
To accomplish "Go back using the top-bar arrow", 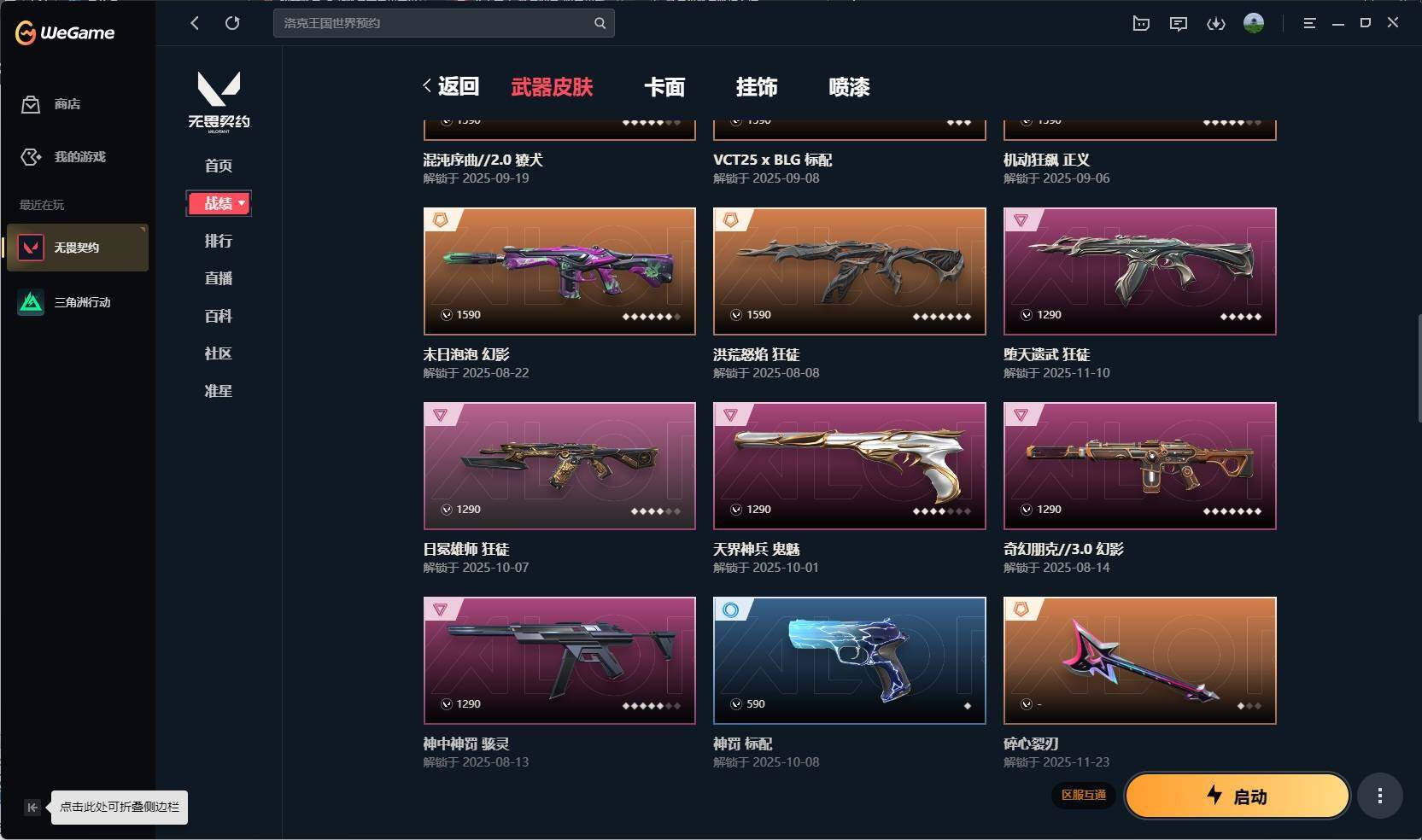I will point(195,23).
